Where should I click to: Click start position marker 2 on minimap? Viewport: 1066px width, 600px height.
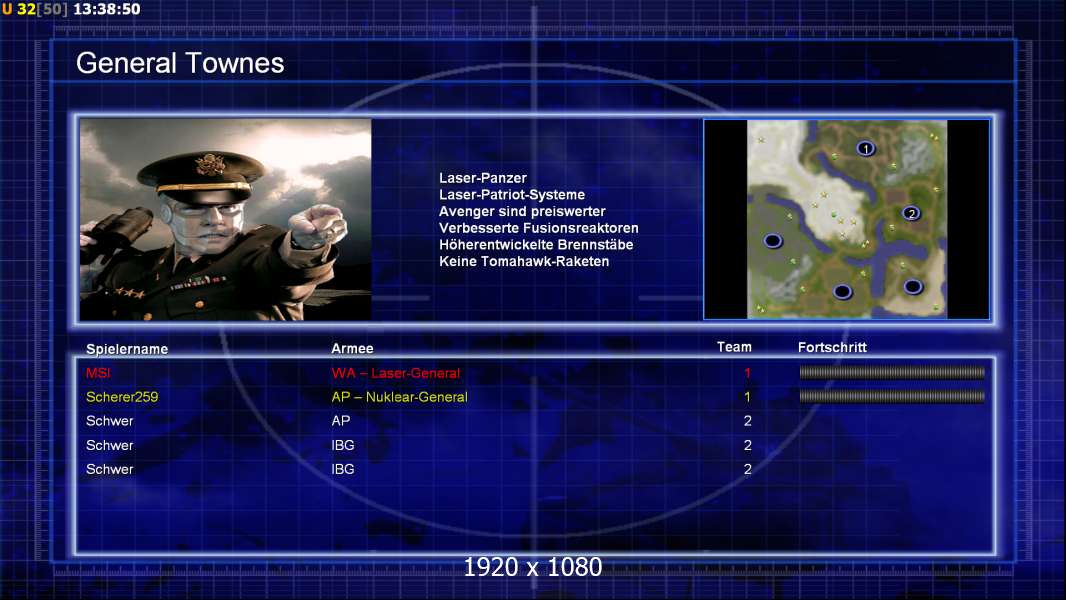click(x=911, y=213)
